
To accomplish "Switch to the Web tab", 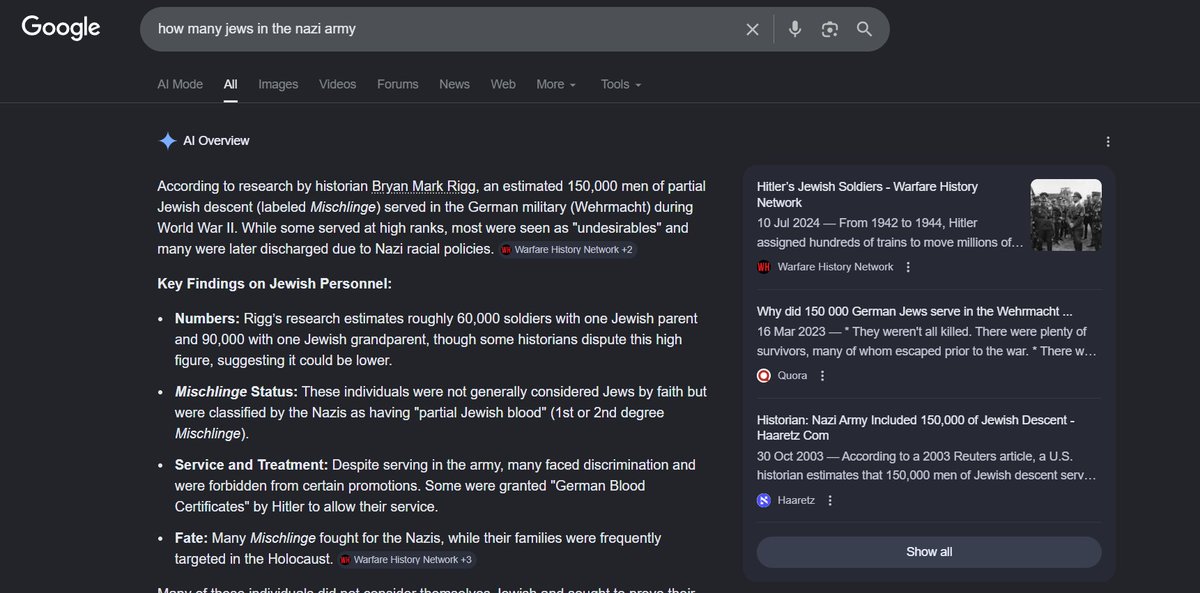I will coord(503,84).
